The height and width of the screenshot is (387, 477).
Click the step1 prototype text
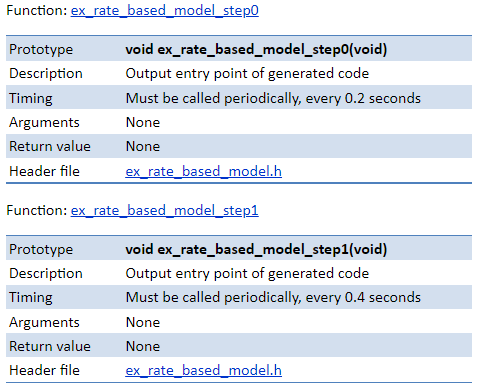click(x=256, y=249)
